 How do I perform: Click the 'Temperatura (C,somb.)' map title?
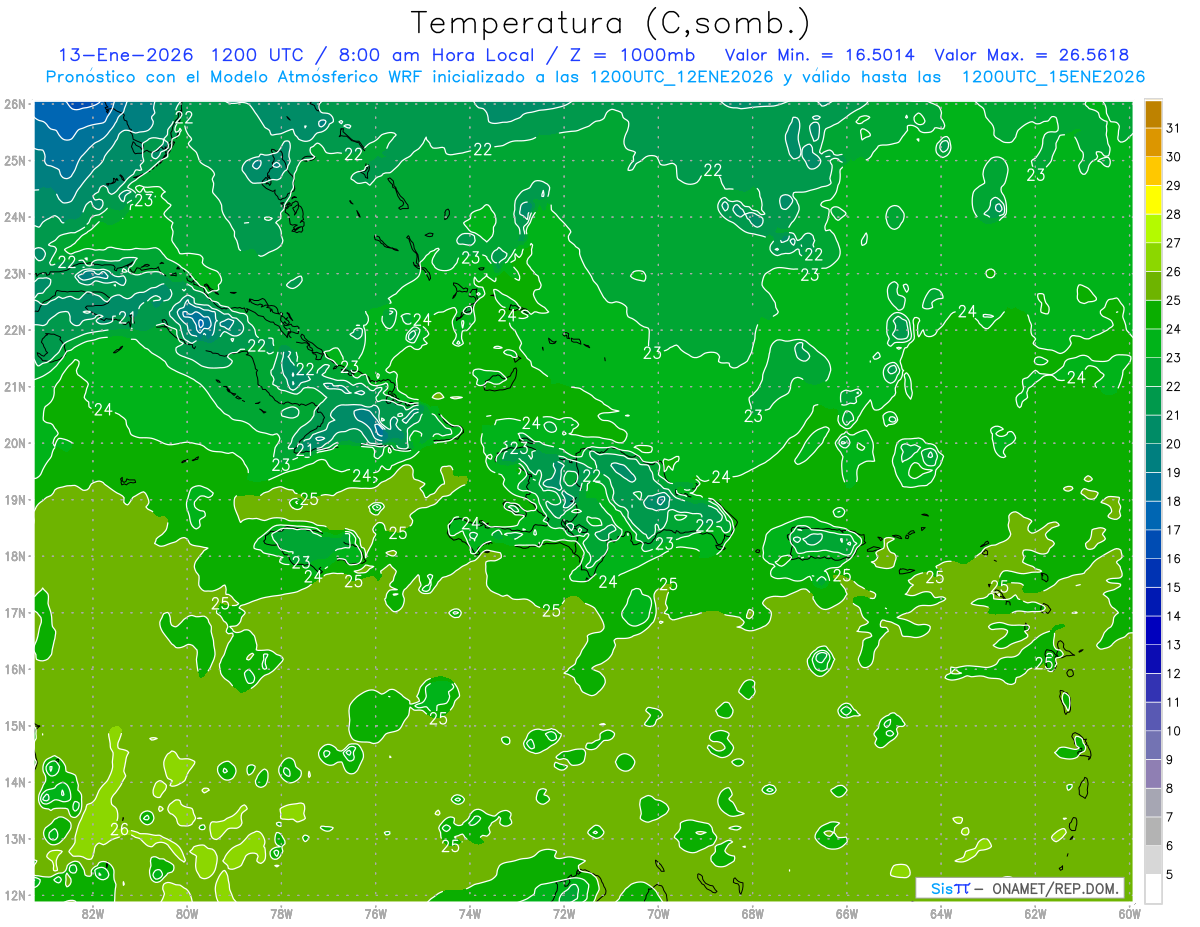pos(611,23)
